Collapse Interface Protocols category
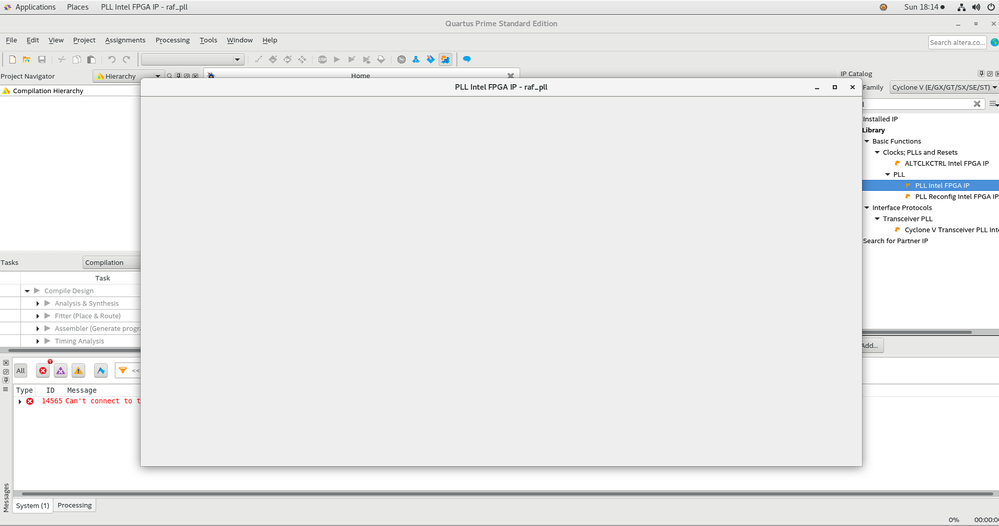999x526 pixels. coord(866,208)
